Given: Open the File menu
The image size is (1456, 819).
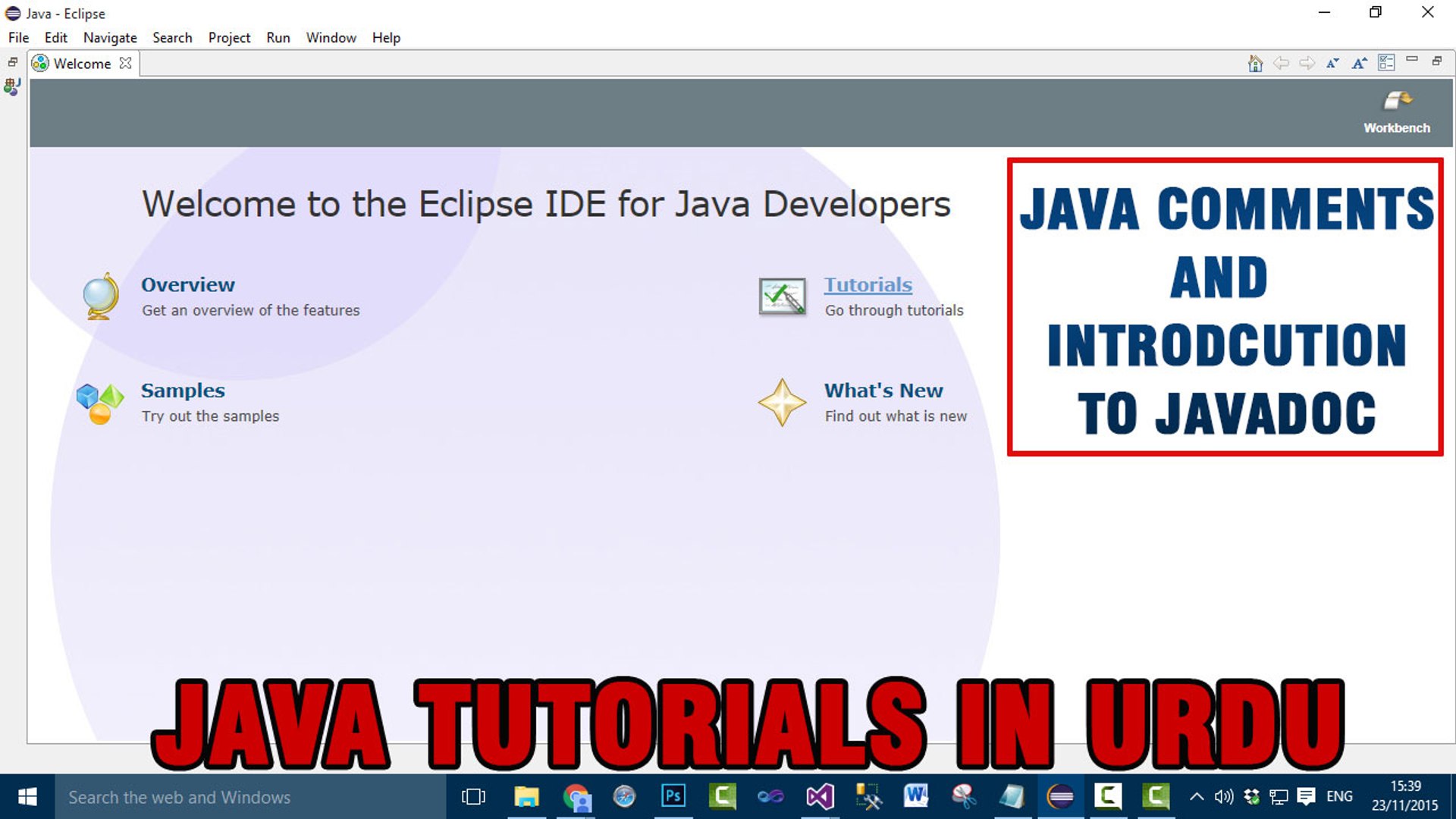Looking at the screenshot, I should coord(18,37).
